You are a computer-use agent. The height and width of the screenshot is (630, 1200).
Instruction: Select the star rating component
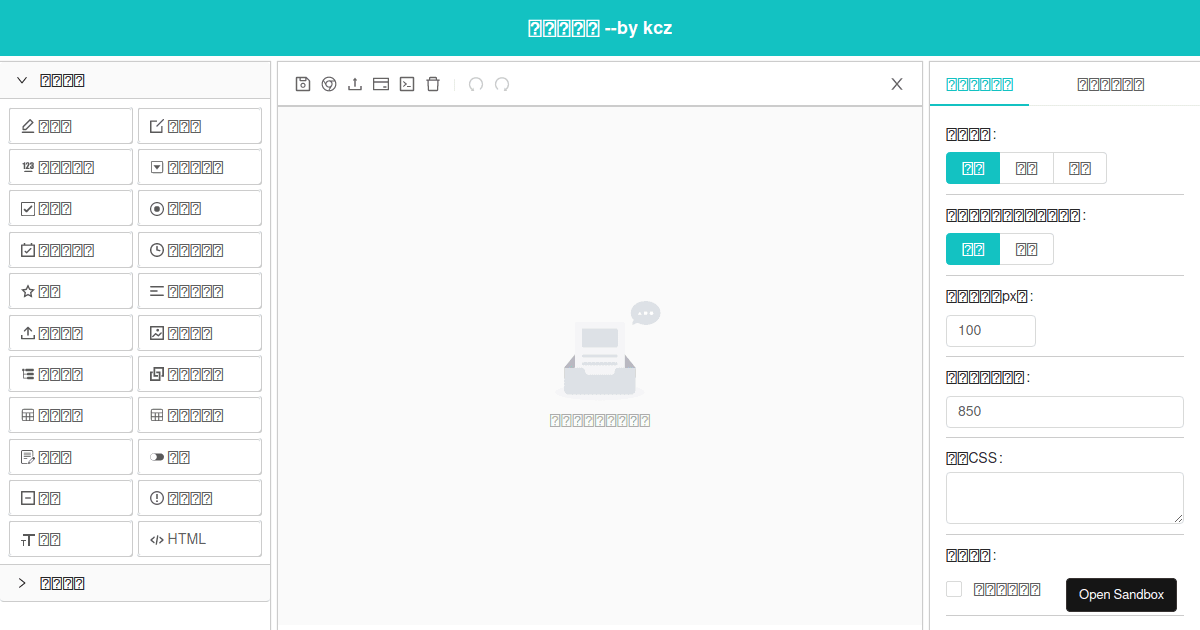coord(70,290)
